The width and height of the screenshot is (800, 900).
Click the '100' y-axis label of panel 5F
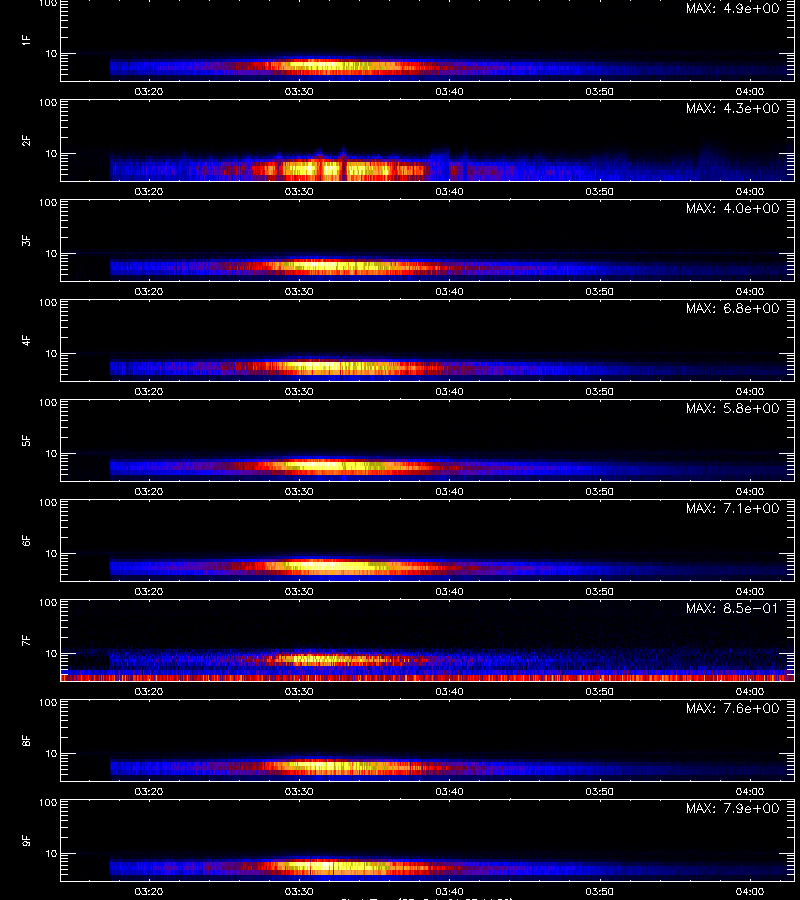(x=48, y=403)
